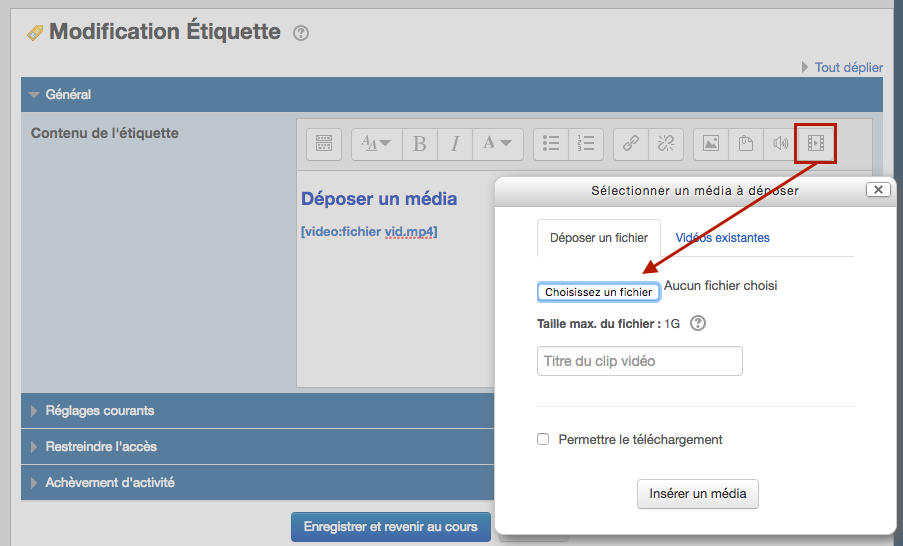Insert a numbered list
The width and height of the screenshot is (903, 546).
586,144
